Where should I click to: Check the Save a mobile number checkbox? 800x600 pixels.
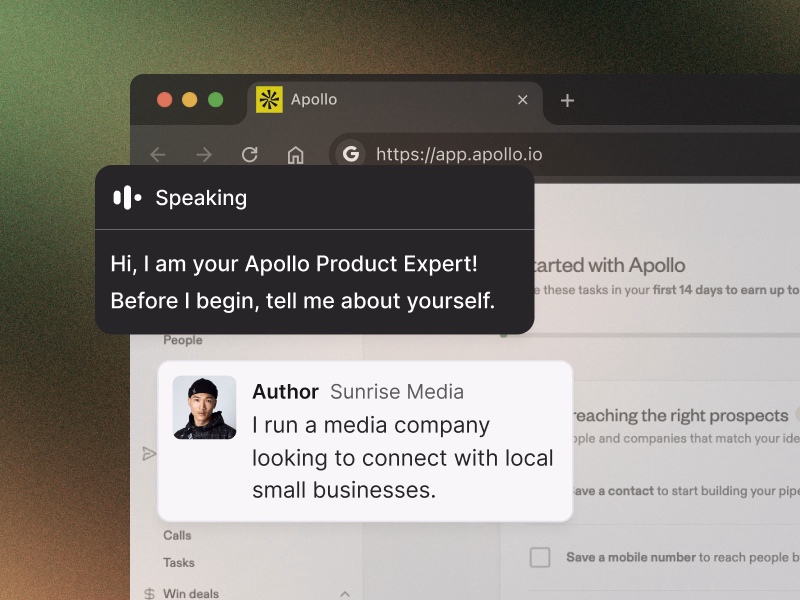pos(540,557)
